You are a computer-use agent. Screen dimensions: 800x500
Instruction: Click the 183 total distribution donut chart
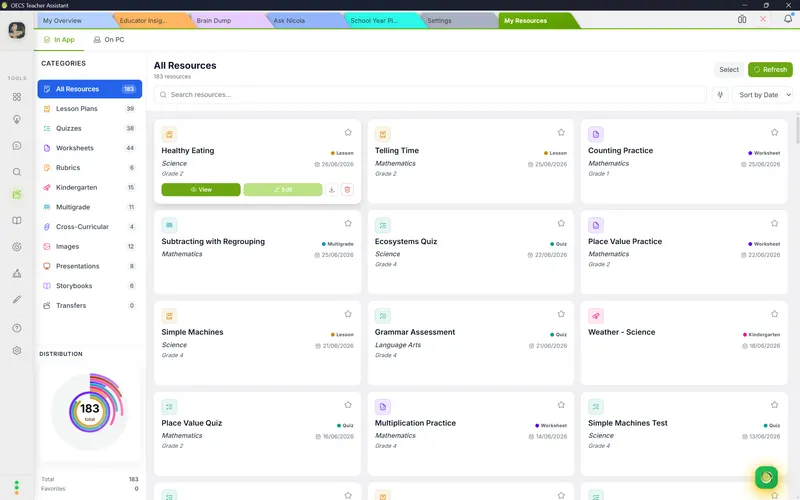[90, 410]
